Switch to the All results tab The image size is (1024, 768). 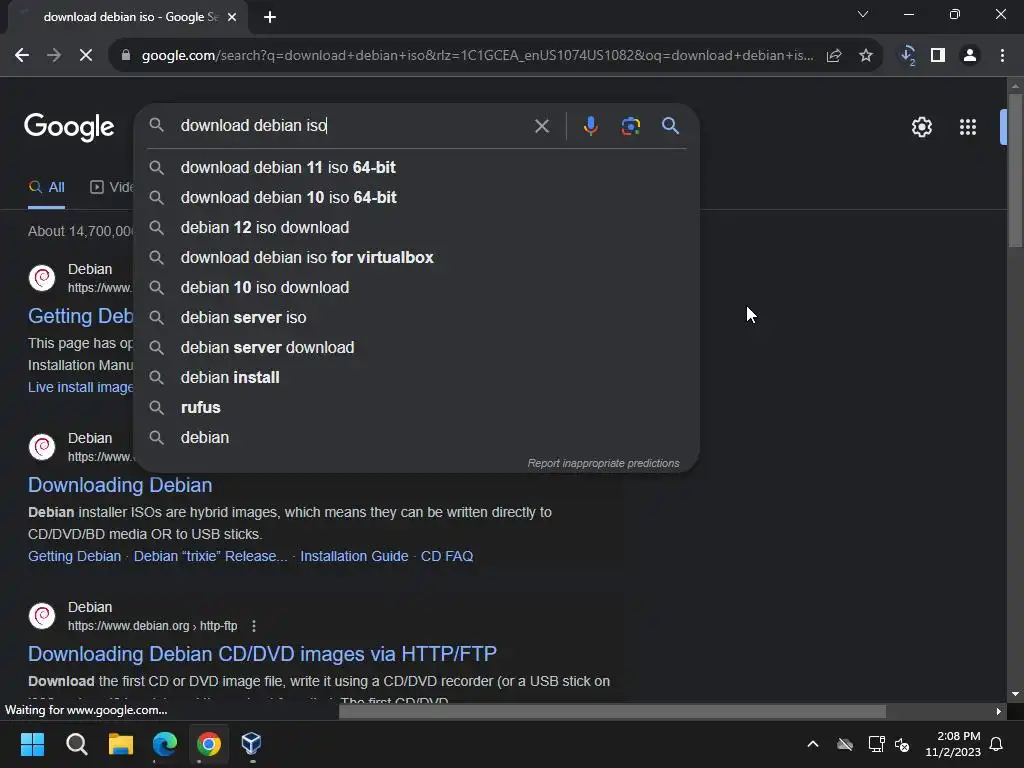pyautogui.click(x=46, y=187)
